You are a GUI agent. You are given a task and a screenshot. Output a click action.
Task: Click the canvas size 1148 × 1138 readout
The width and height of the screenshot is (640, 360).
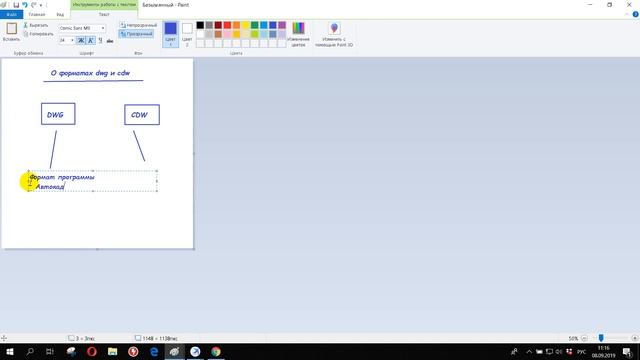pyautogui.click(x=156, y=338)
